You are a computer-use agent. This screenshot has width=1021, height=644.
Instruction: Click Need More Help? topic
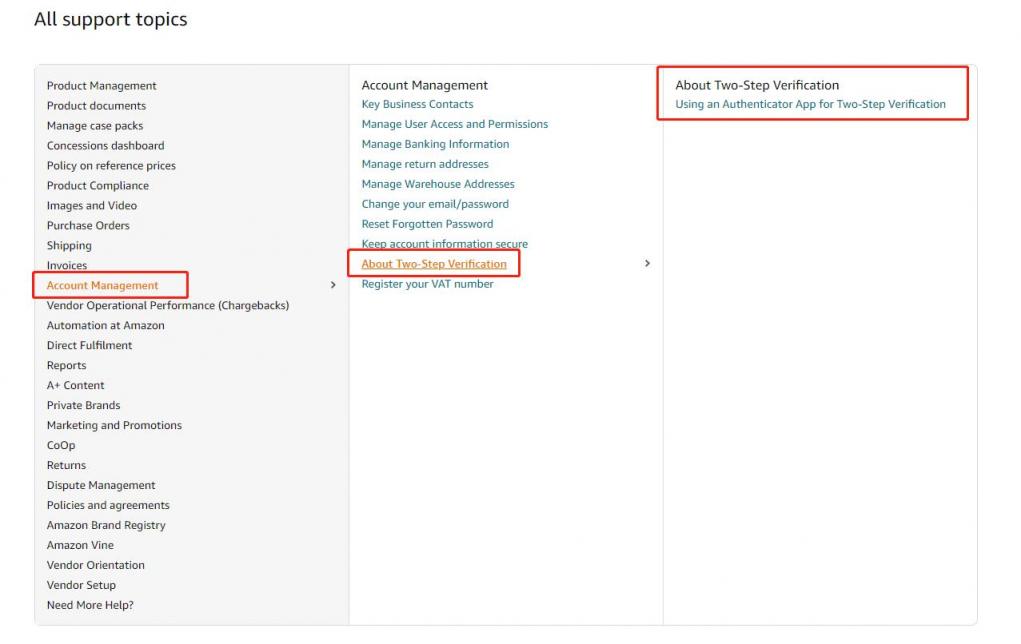pos(90,605)
